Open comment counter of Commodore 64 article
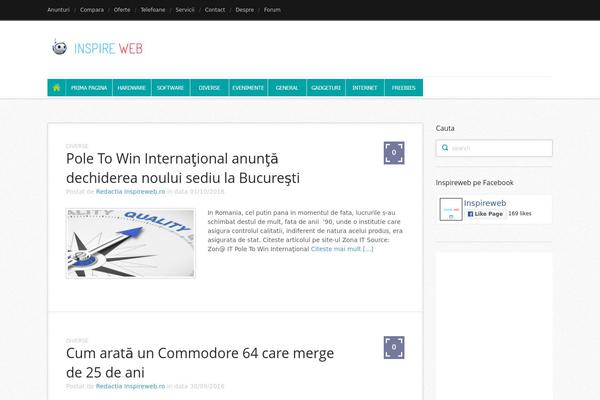The width and height of the screenshot is (600, 400). [x=394, y=347]
